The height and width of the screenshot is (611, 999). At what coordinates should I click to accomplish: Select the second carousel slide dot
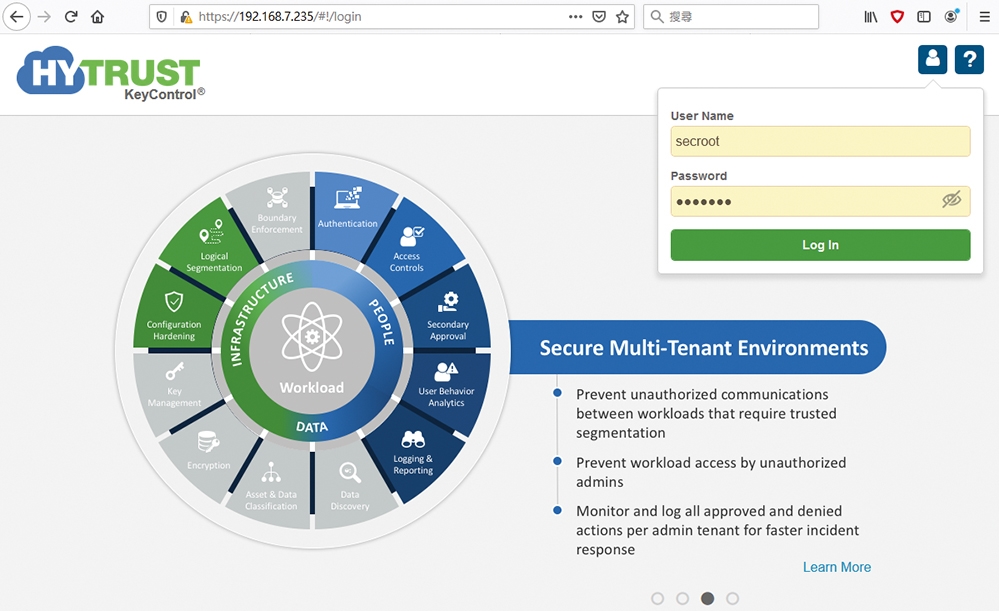682,598
